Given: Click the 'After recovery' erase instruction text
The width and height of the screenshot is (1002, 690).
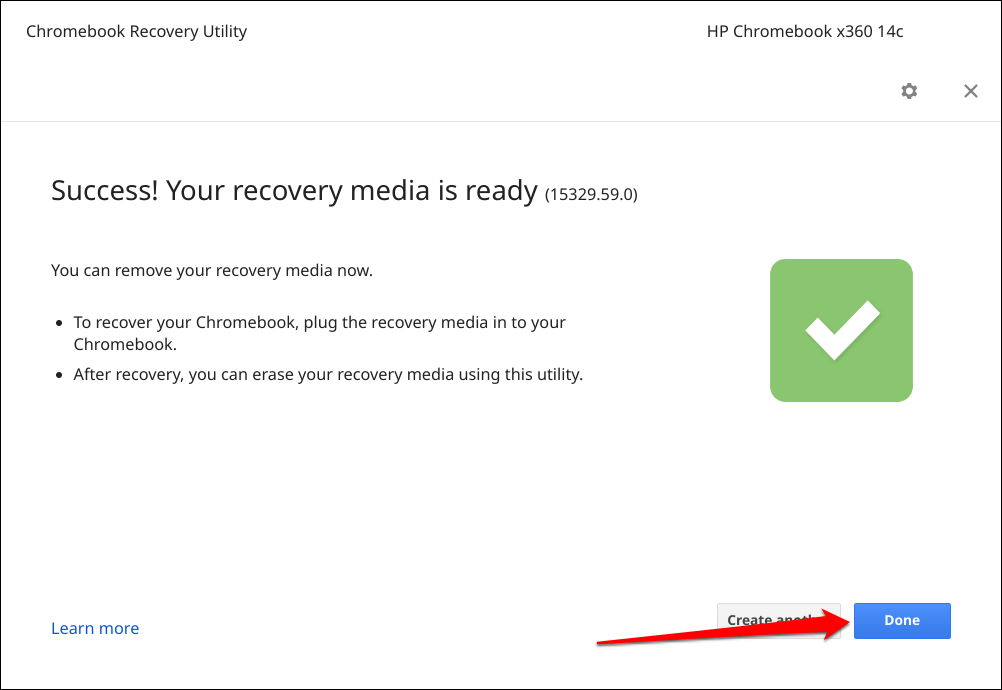Looking at the screenshot, I should (328, 374).
